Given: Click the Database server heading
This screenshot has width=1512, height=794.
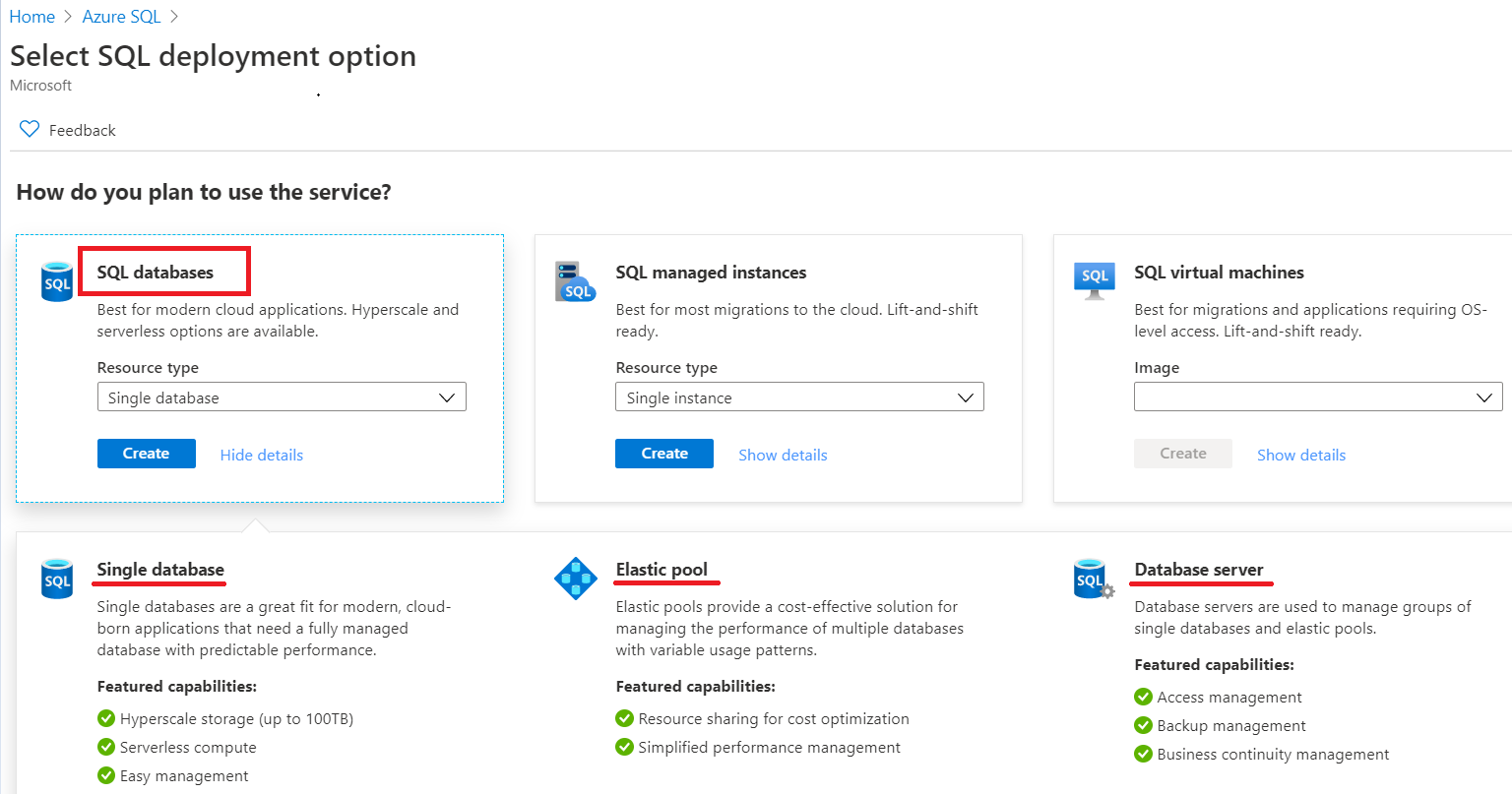Looking at the screenshot, I should [x=1199, y=570].
